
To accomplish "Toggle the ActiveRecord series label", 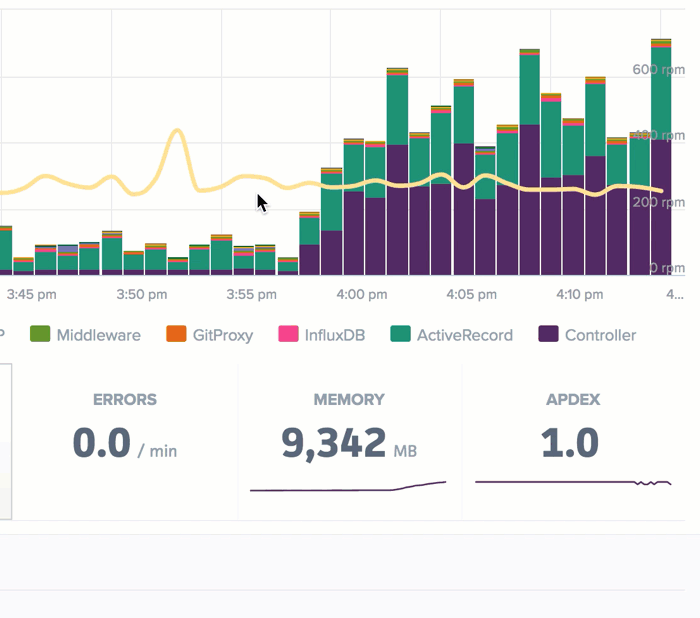I will [465, 335].
